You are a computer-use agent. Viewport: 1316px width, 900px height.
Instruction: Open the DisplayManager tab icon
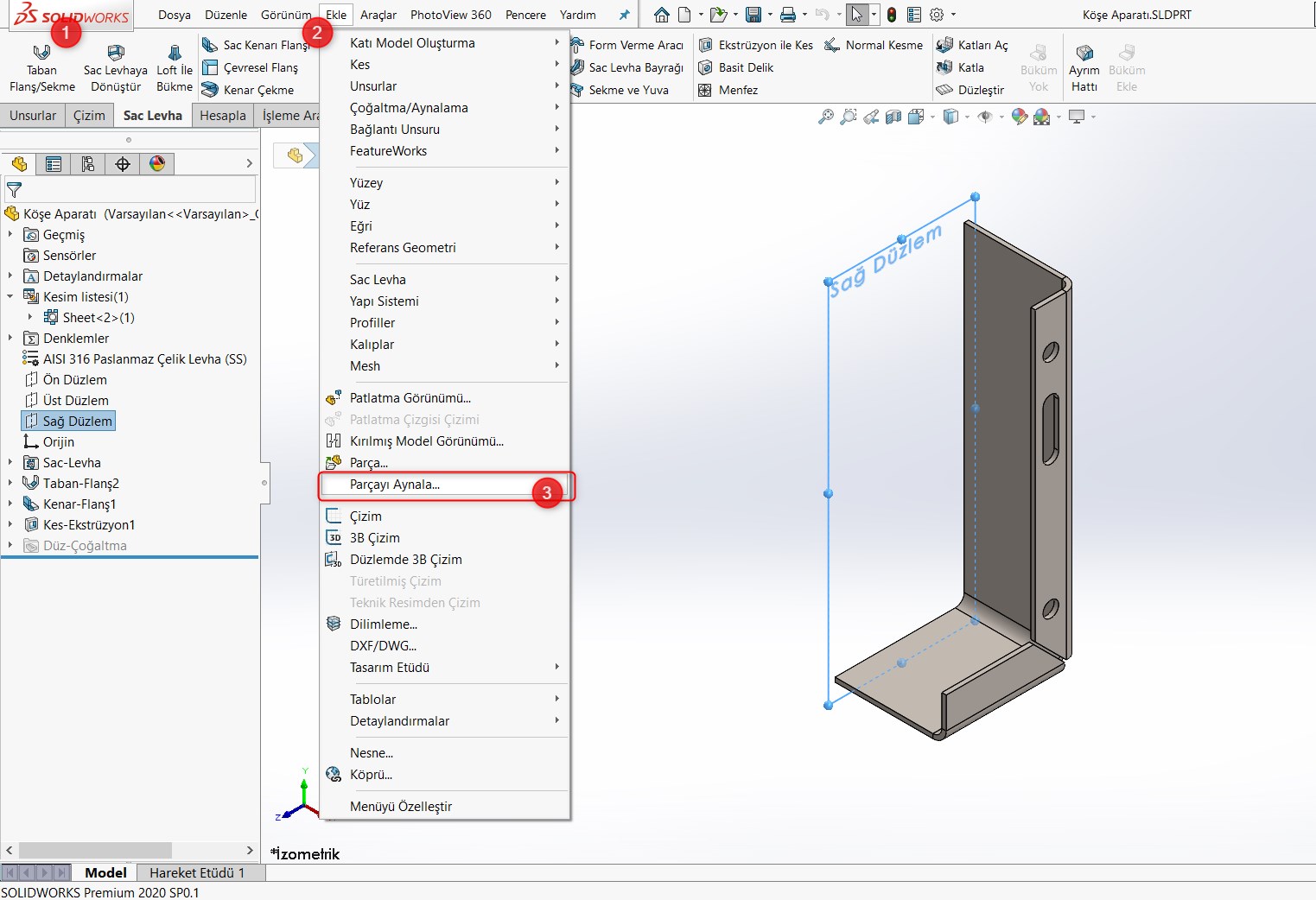point(157,163)
